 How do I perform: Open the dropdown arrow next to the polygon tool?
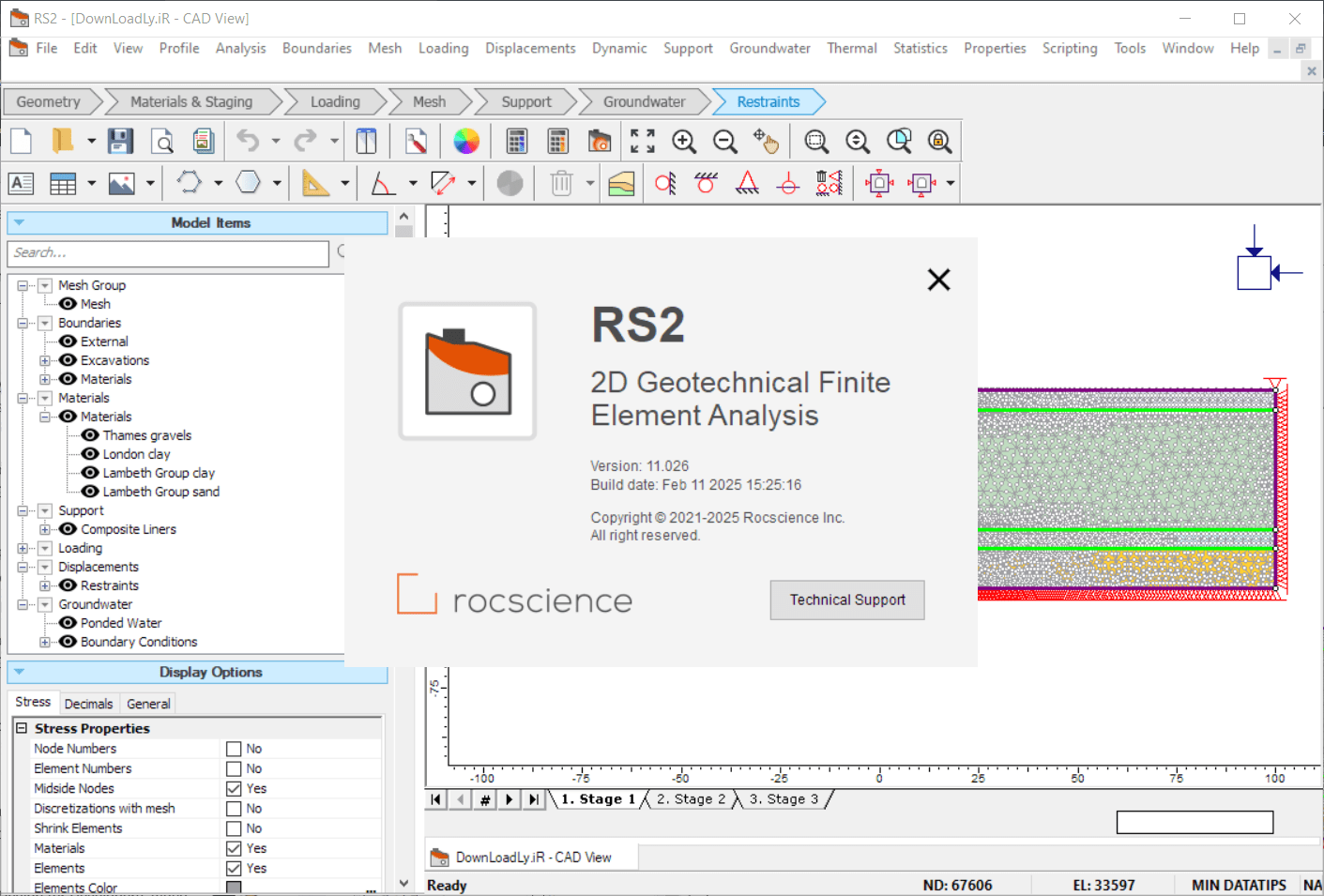pos(218,183)
